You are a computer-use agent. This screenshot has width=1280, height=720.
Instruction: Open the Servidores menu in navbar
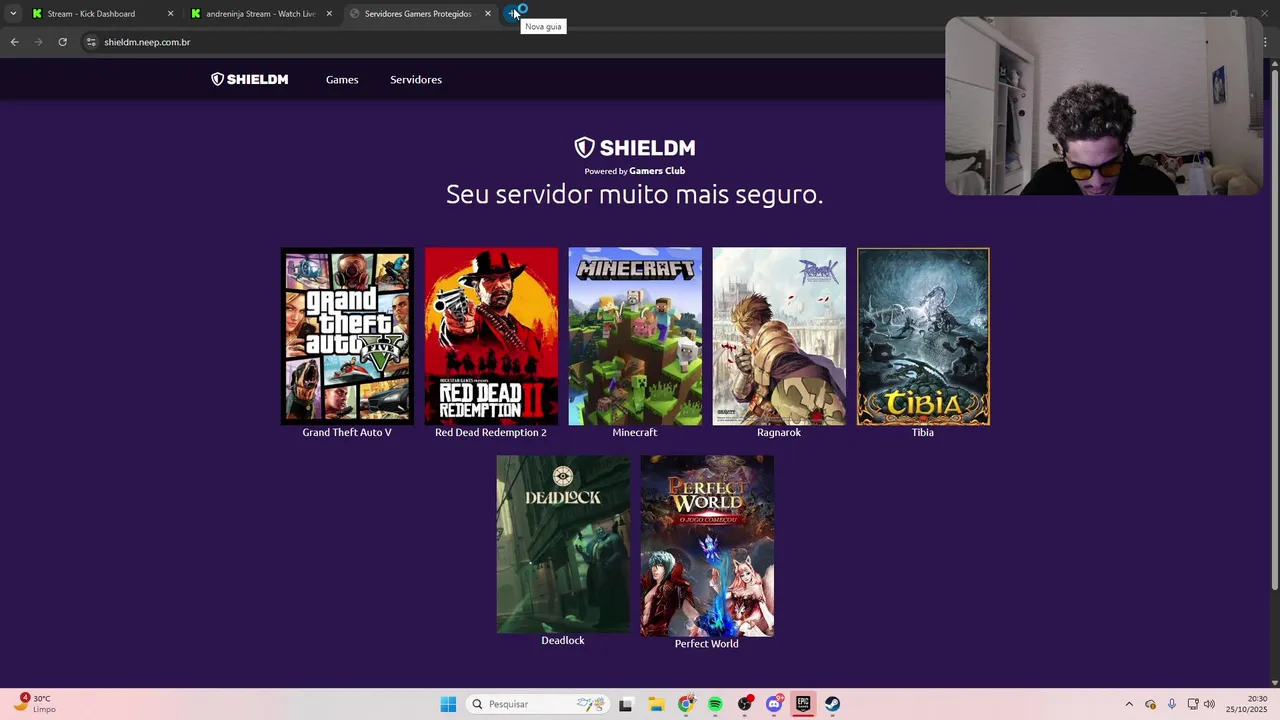pos(416,80)
